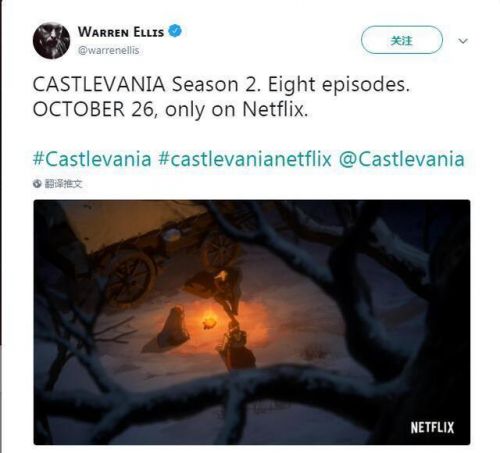The image size is (500, 453).
Task: Click 翻译推文 translate tweet link
Action: pyautogui.click(x=63, y=183)
